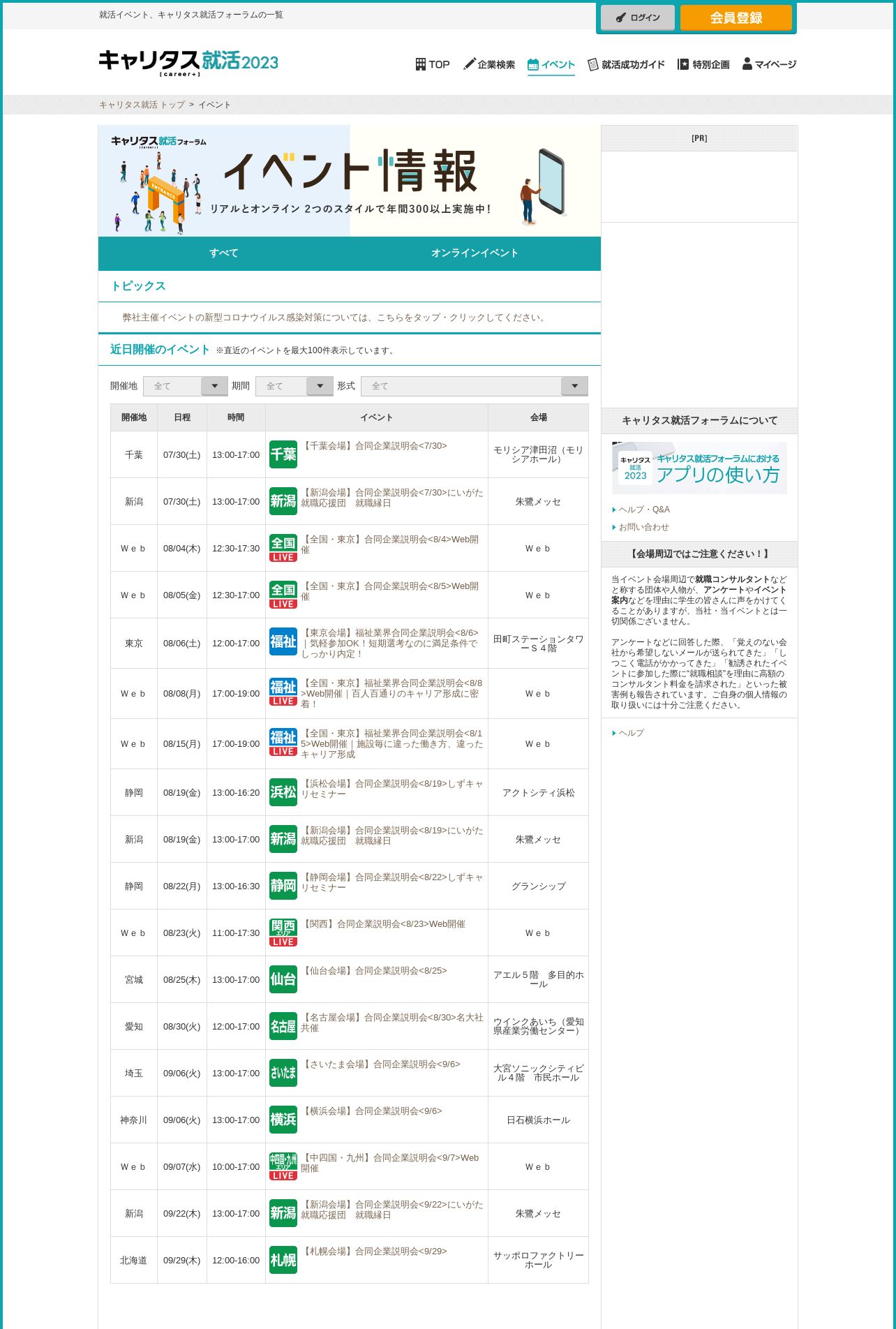
Task: Click the blue 福祉 badge for 08/06
Action: pos(283,641)
